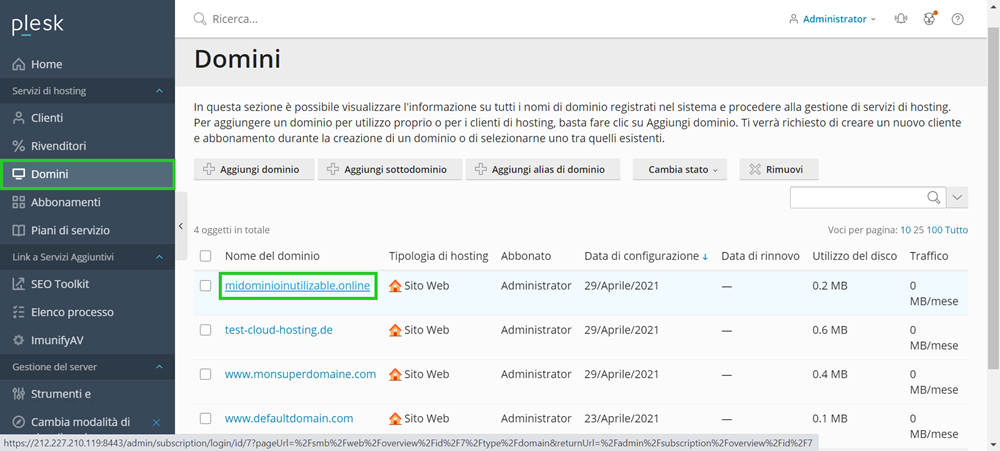Click the magnifier in domain list filter
The height and width of the screenshot is (451, 1000).
point(934,197)
